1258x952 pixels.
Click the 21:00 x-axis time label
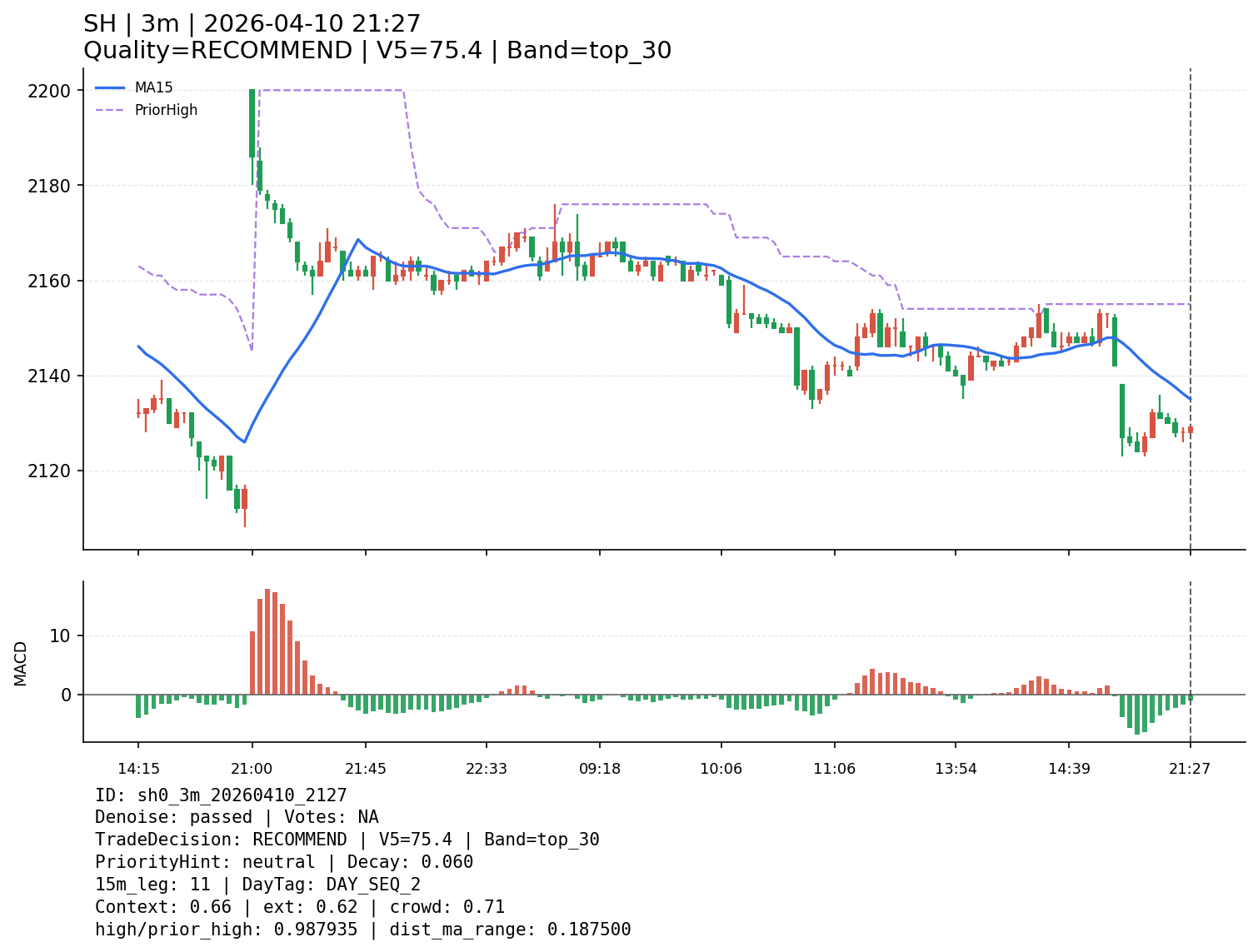(252, 769)
